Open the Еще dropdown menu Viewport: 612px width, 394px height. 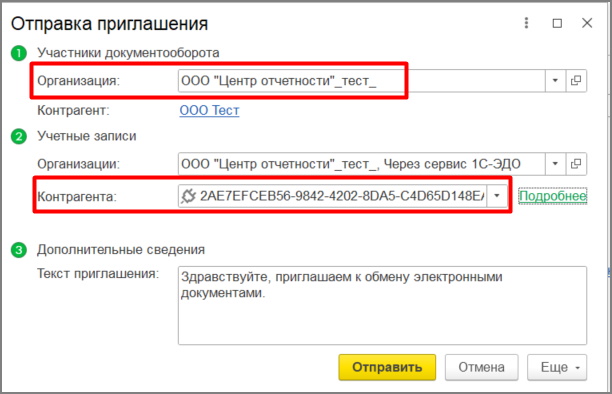[557, 367]
